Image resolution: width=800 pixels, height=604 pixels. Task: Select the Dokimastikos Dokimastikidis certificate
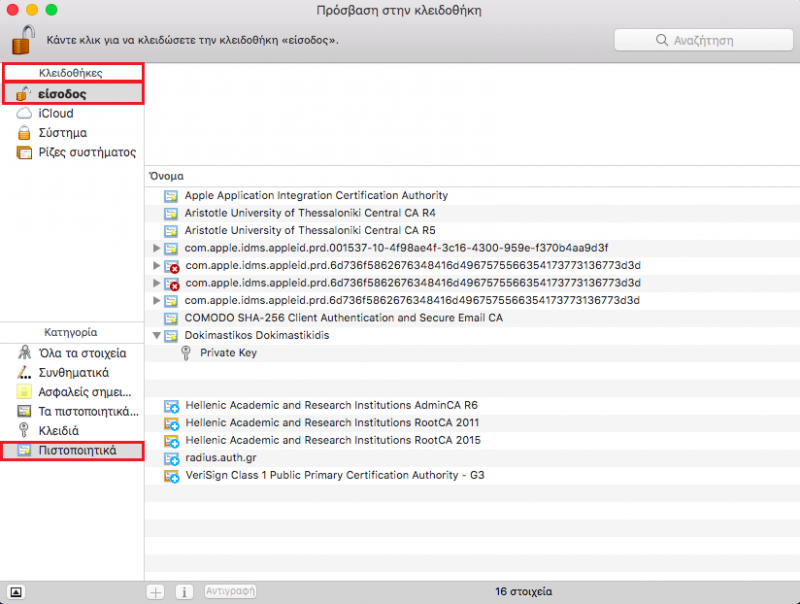coord(472,335)
